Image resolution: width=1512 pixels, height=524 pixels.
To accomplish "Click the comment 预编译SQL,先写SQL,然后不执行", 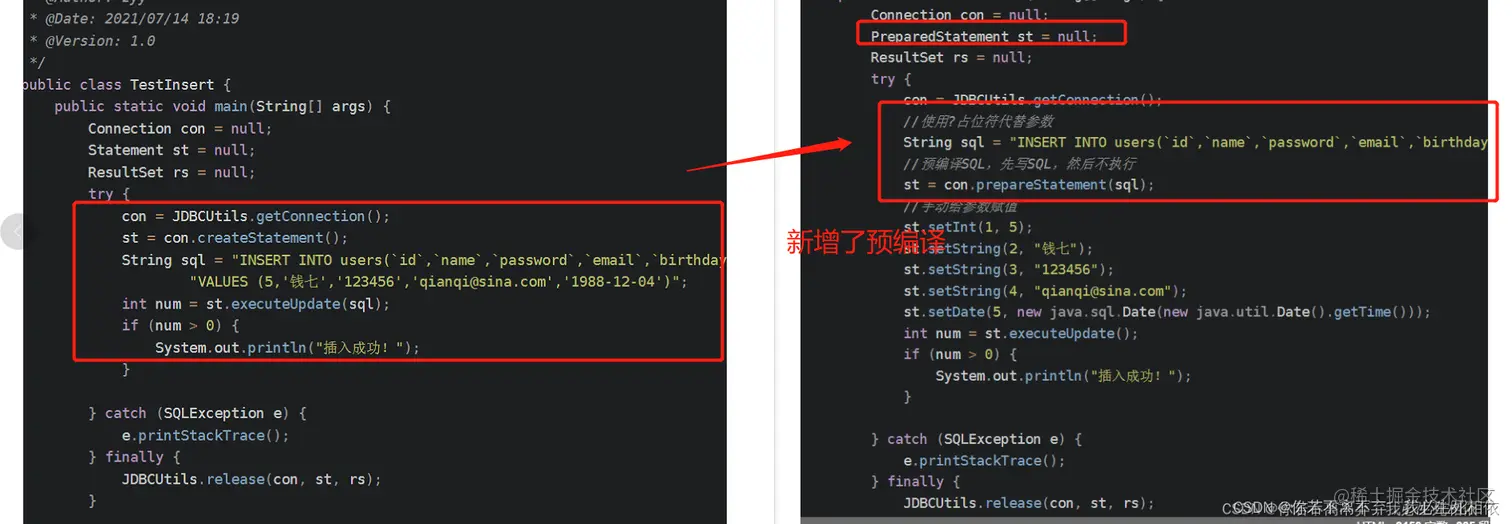I will point(1019,163).
